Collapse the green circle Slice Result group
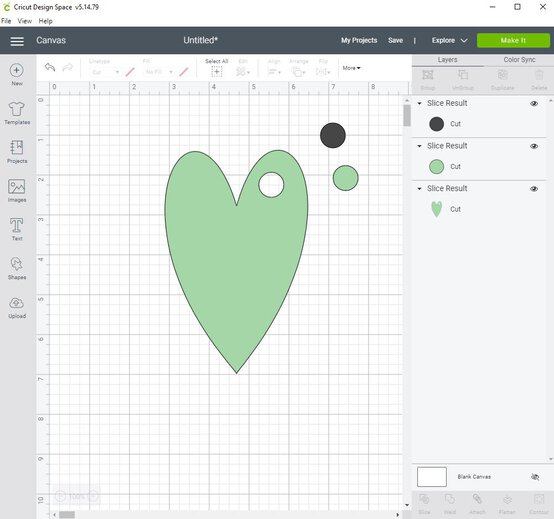554x519 pixels. (x=419, y=146)
